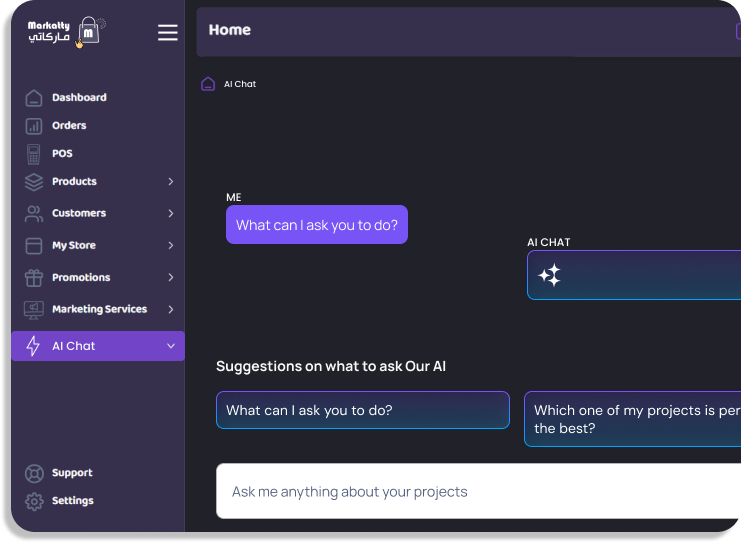Image resolution: width=741 pixels, height=543 pixels.
Task: Click the breadcrumb home icon
Action: coord(208,84)
